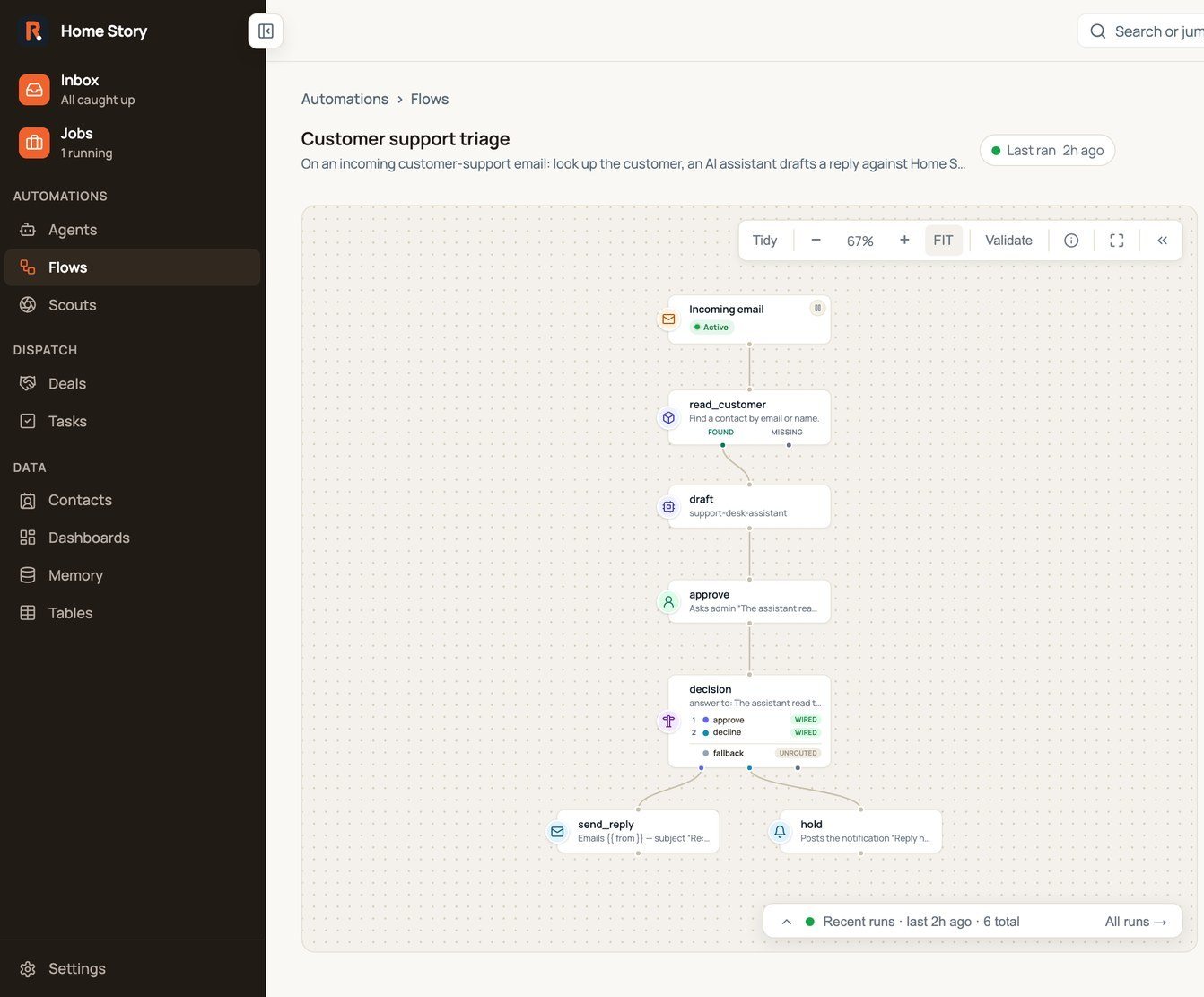Go to Automations breadcrumb
The height and width of the screenshot is (997, 1204).
[345, 100]
